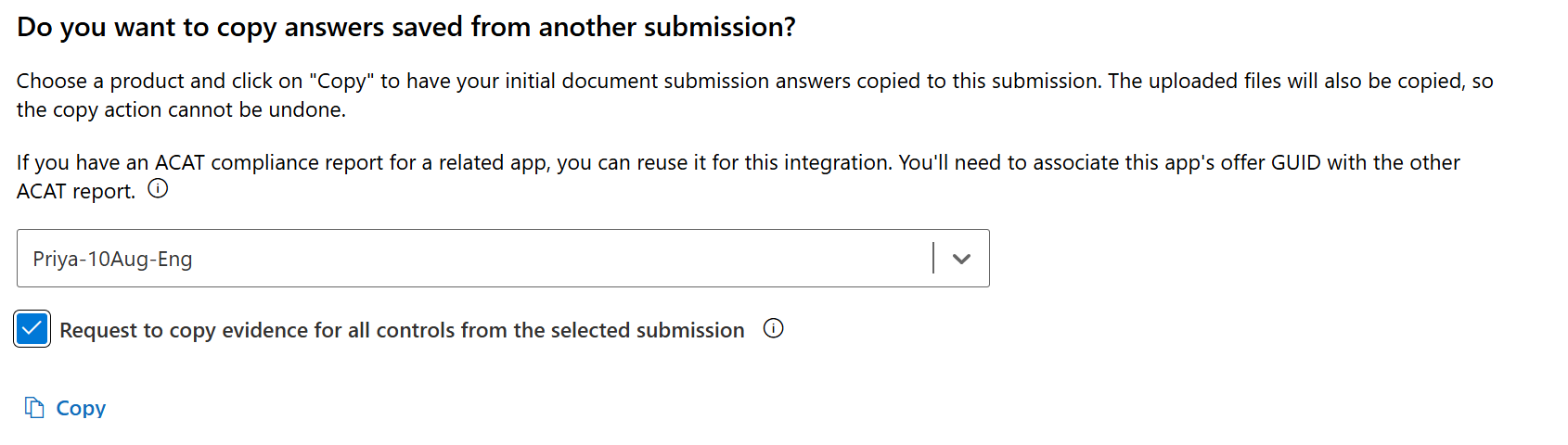Image resolution: width=1568 pixels, height=445 pixels.
Task: Expand the submission dropdown chevron arrow
Action: point(961,259)
